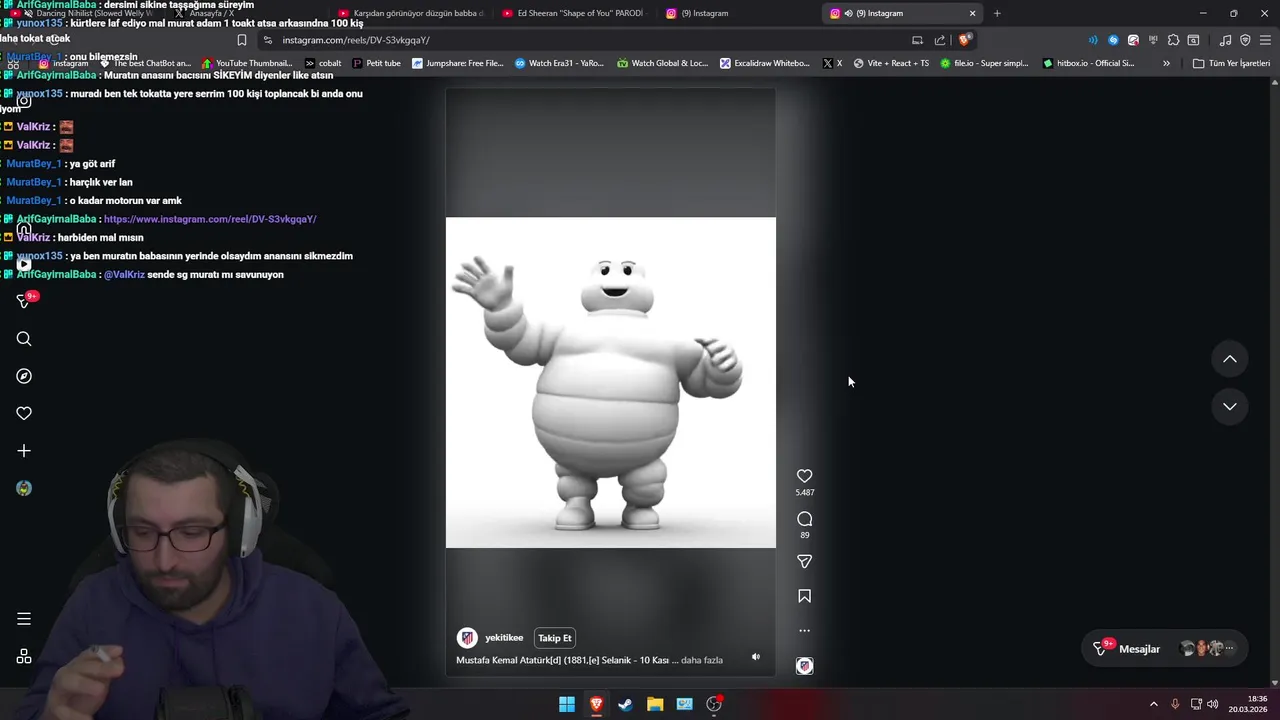1280x720 pixels.
Task: Open hitbox.io Official Site bookmark
Action: (x=1089, y=63)
